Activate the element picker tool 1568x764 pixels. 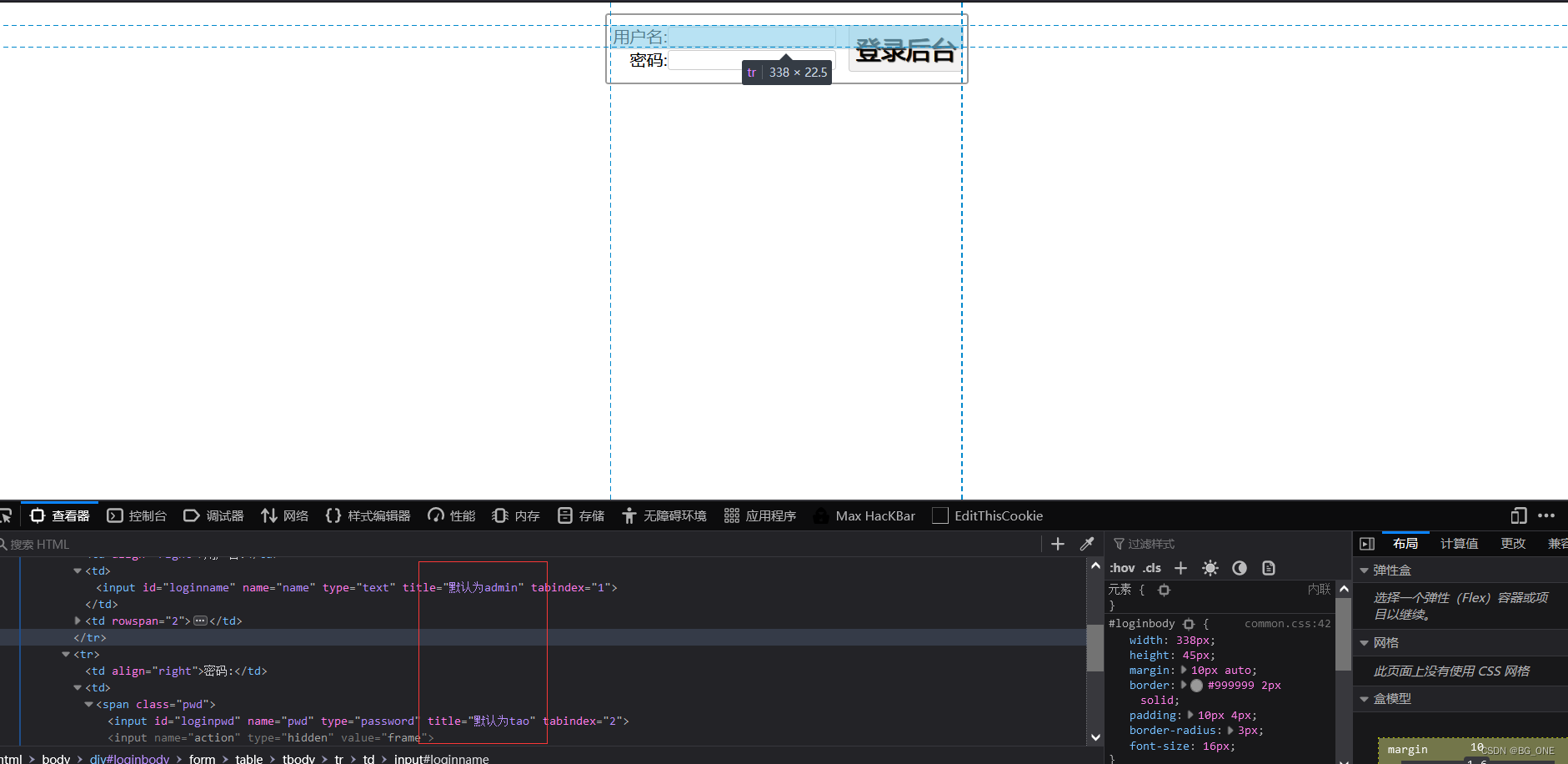[x=5, y=515]
